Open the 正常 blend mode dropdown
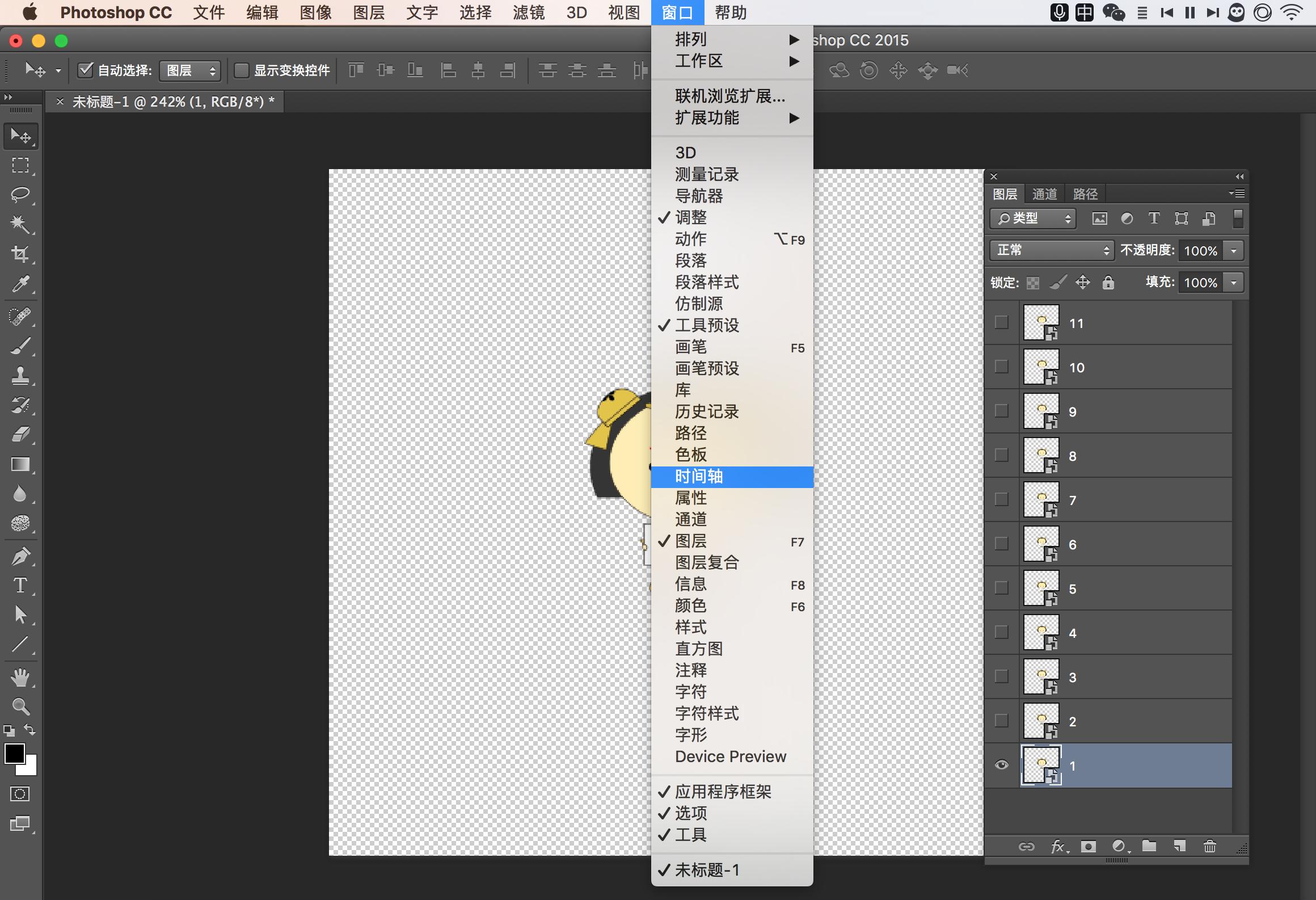This screenshot has width=1316, height=900. click(x=1052, y=250)
